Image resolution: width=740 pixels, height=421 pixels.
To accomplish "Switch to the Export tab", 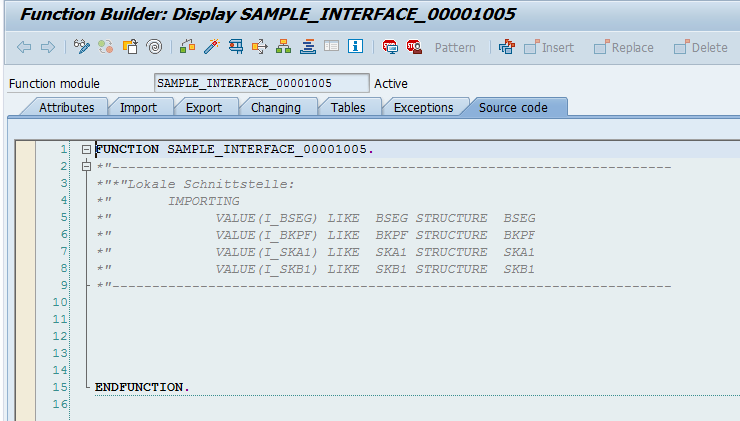I will click(204, 108).
